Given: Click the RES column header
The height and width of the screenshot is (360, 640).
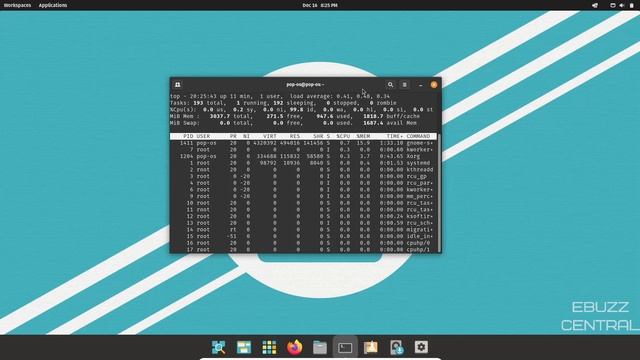Looking at the screenshot, I should tap(295, 136).
